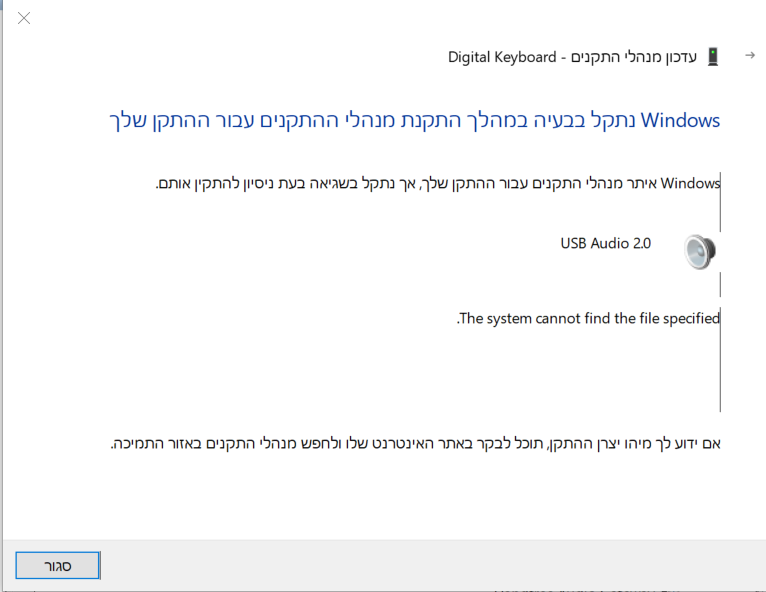Click the 'Windows איתר מנהלי התקנים' description line
766x592 pixels.
[438, 184]
